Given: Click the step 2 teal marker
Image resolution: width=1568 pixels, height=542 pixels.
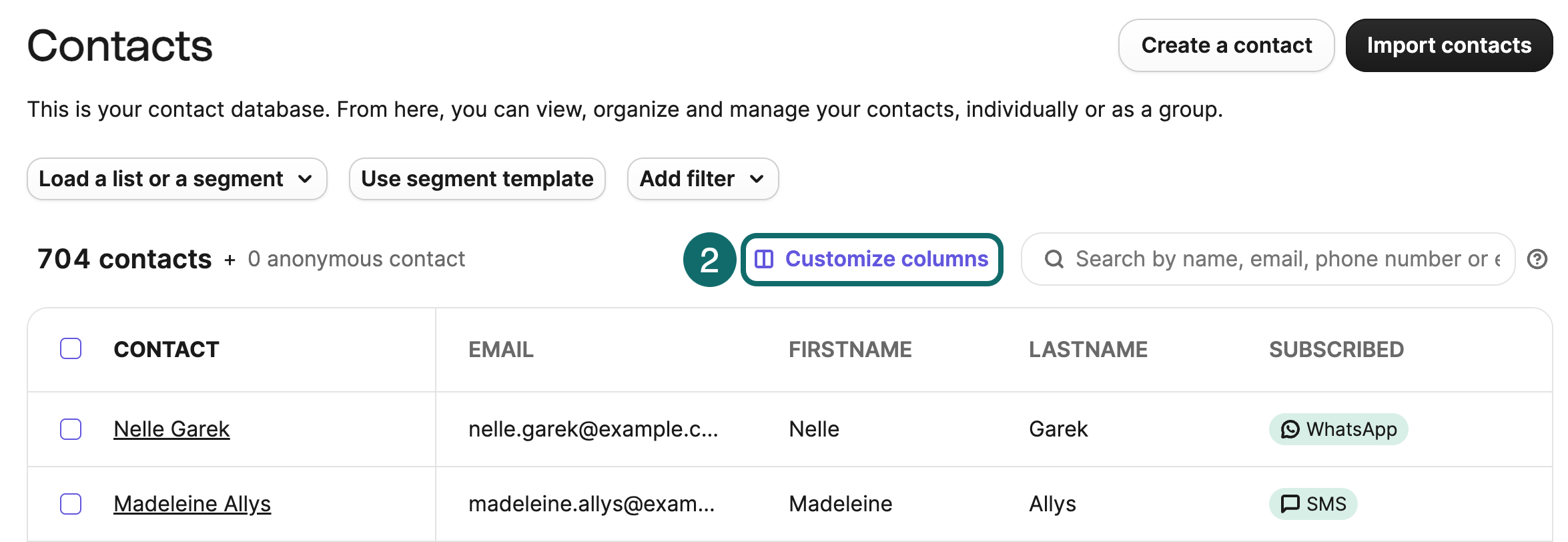Looking at the screenshot, I should 709,260.
